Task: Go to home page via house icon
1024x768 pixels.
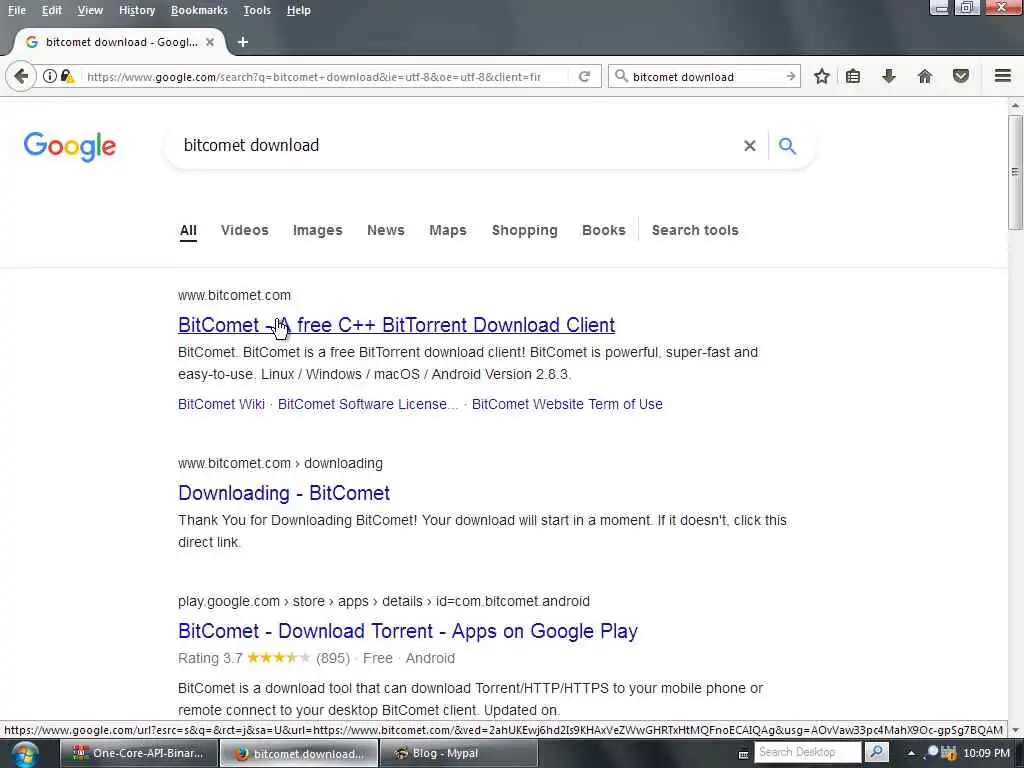Action: coord(925,76)
